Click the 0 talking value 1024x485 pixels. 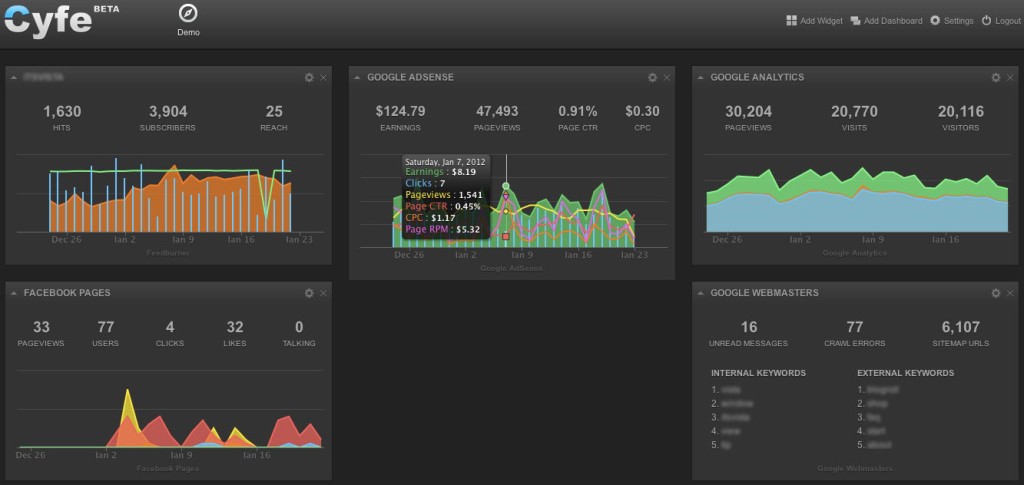pos(299,327)
